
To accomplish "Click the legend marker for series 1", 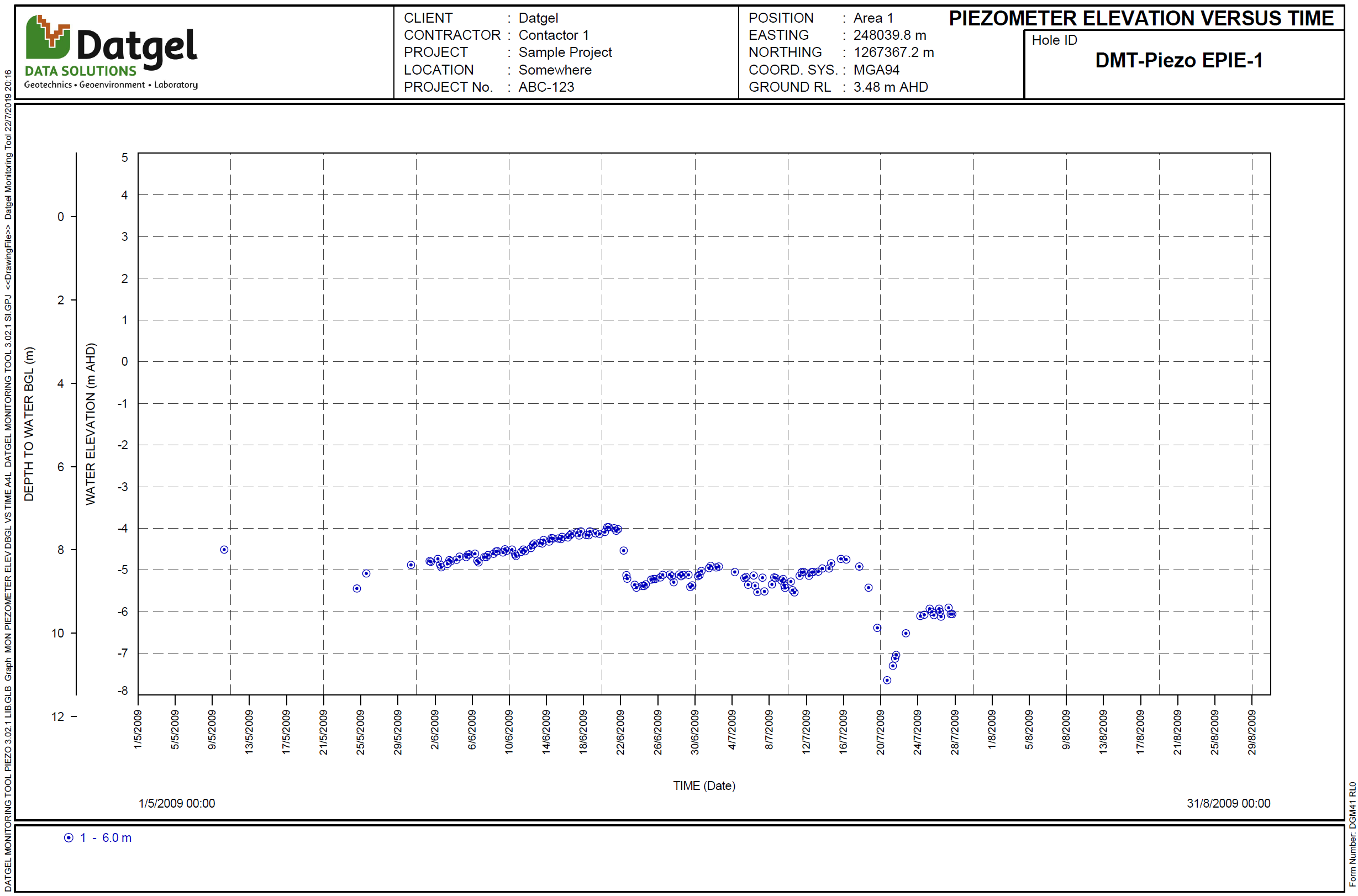I will pos(69,837).
